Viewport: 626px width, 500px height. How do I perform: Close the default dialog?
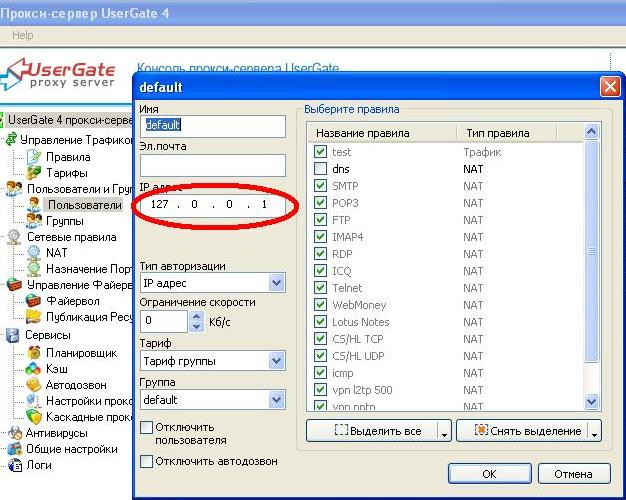click(x=610, y=87)
